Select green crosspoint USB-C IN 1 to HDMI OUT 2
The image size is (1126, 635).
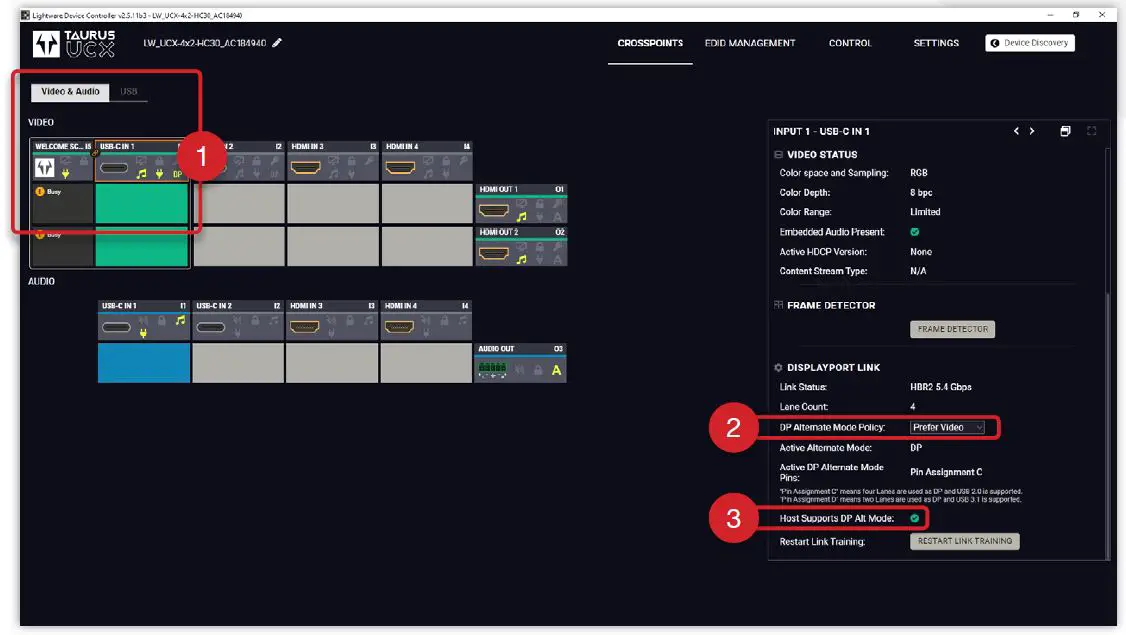(x=141, y=246)
